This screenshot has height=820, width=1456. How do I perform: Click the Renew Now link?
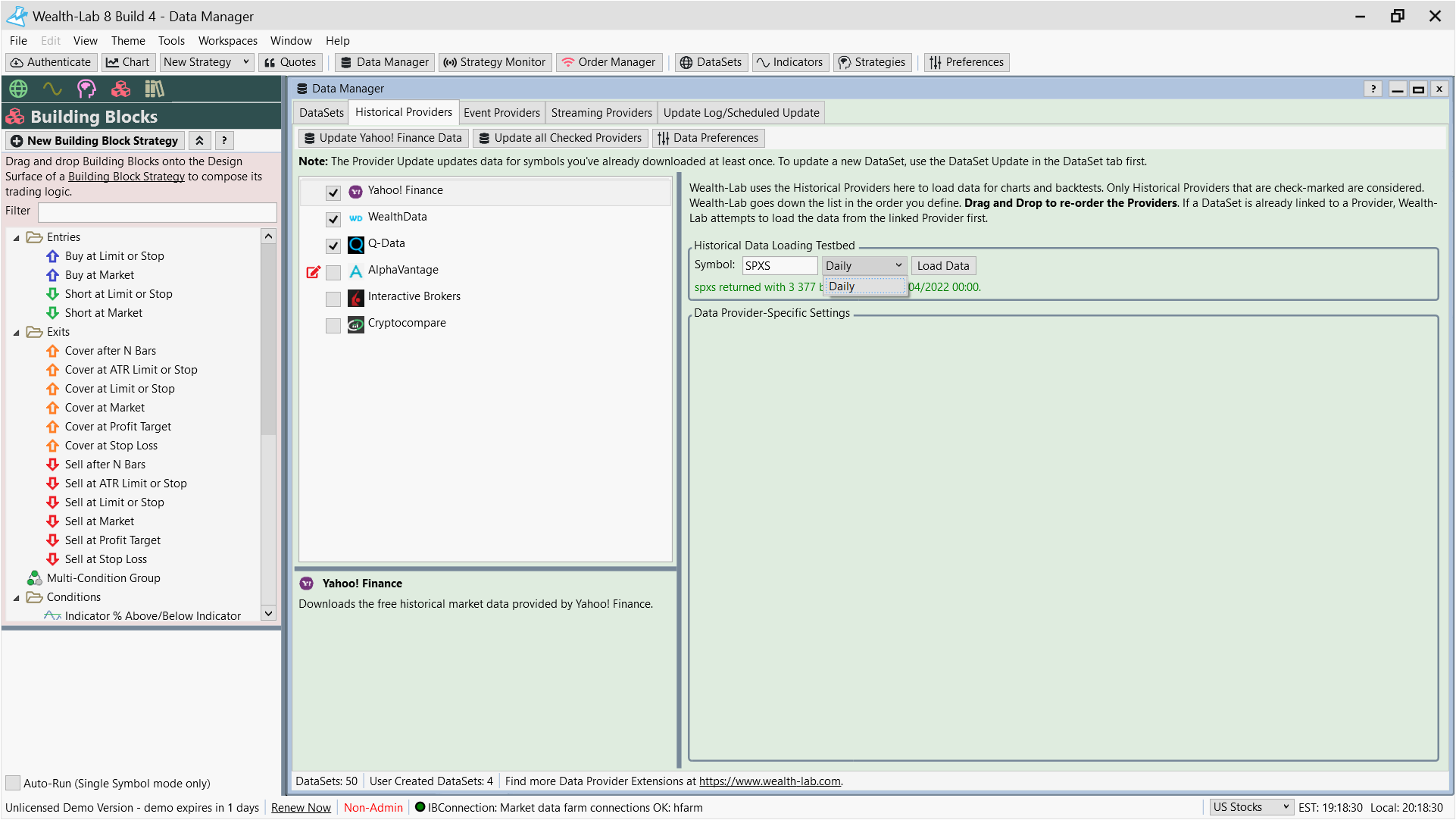(x=301, y=808)
